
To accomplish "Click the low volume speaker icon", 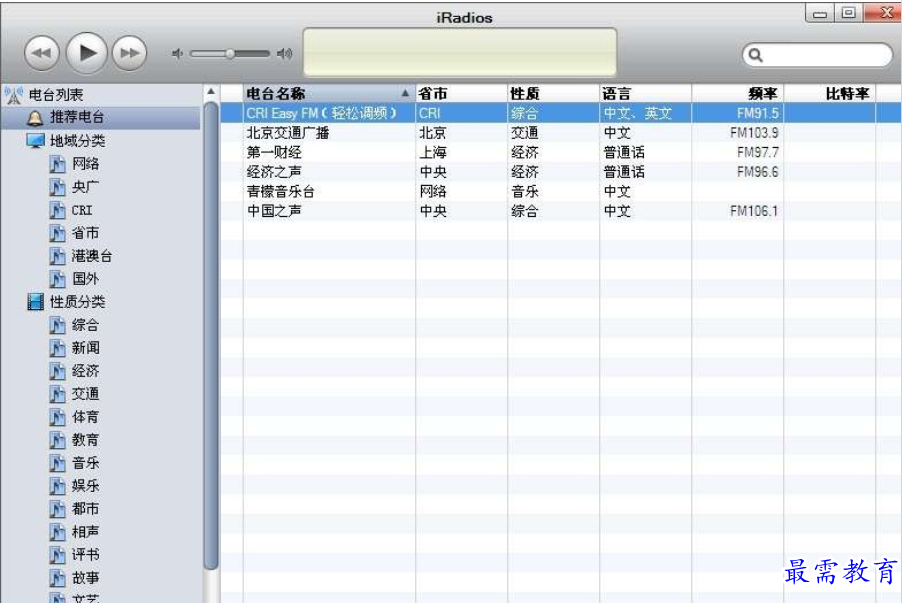I will 177,54.
